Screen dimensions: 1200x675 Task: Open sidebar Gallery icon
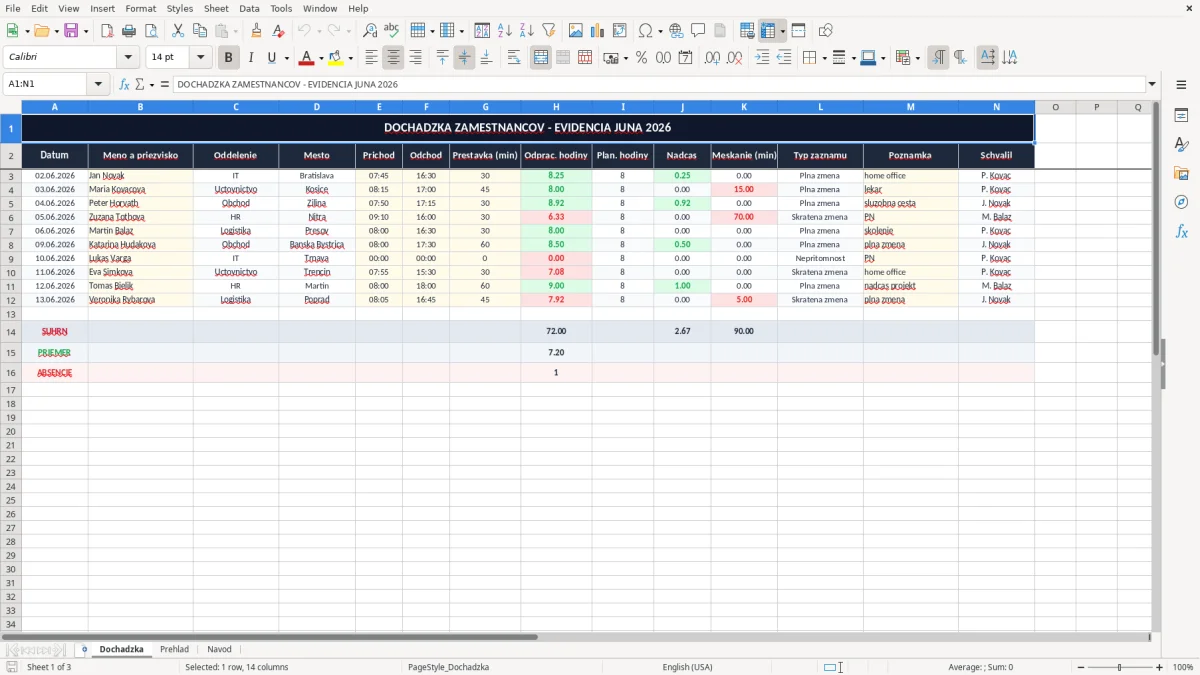click(x=1181, y=173)
